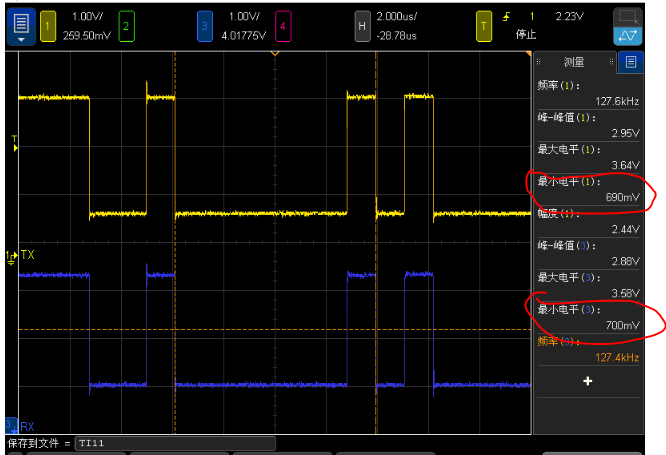The image size is (666, 455).
Task: Select the 频率(1) measurement entry
Action: click(588, 93)
